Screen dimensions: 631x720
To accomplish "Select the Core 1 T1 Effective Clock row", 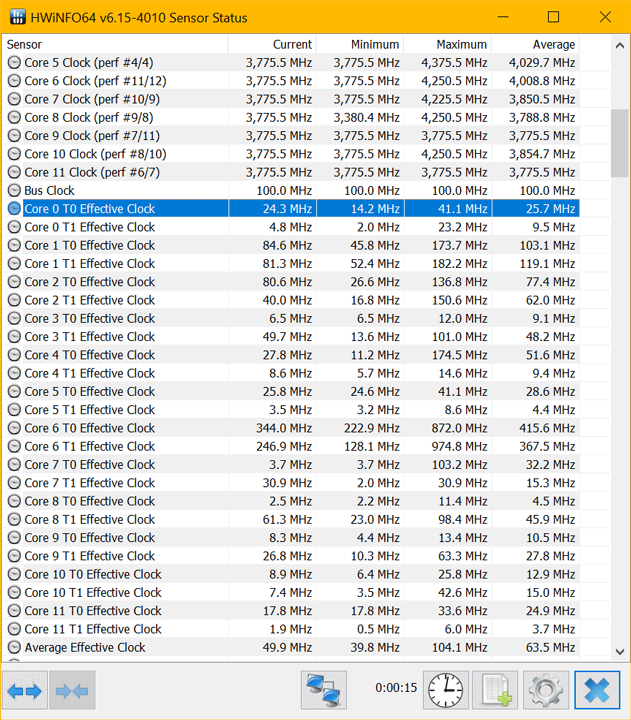I will pos(291,264).
